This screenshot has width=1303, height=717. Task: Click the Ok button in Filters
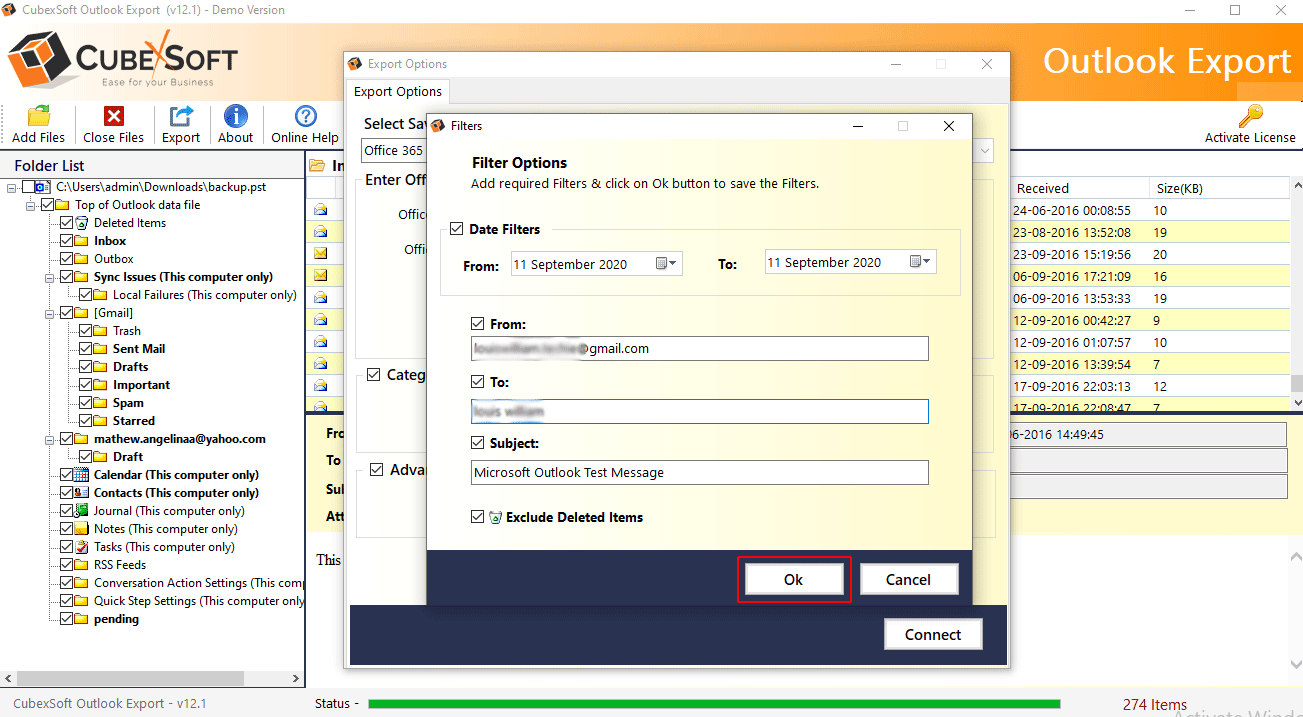click(794, 580)
